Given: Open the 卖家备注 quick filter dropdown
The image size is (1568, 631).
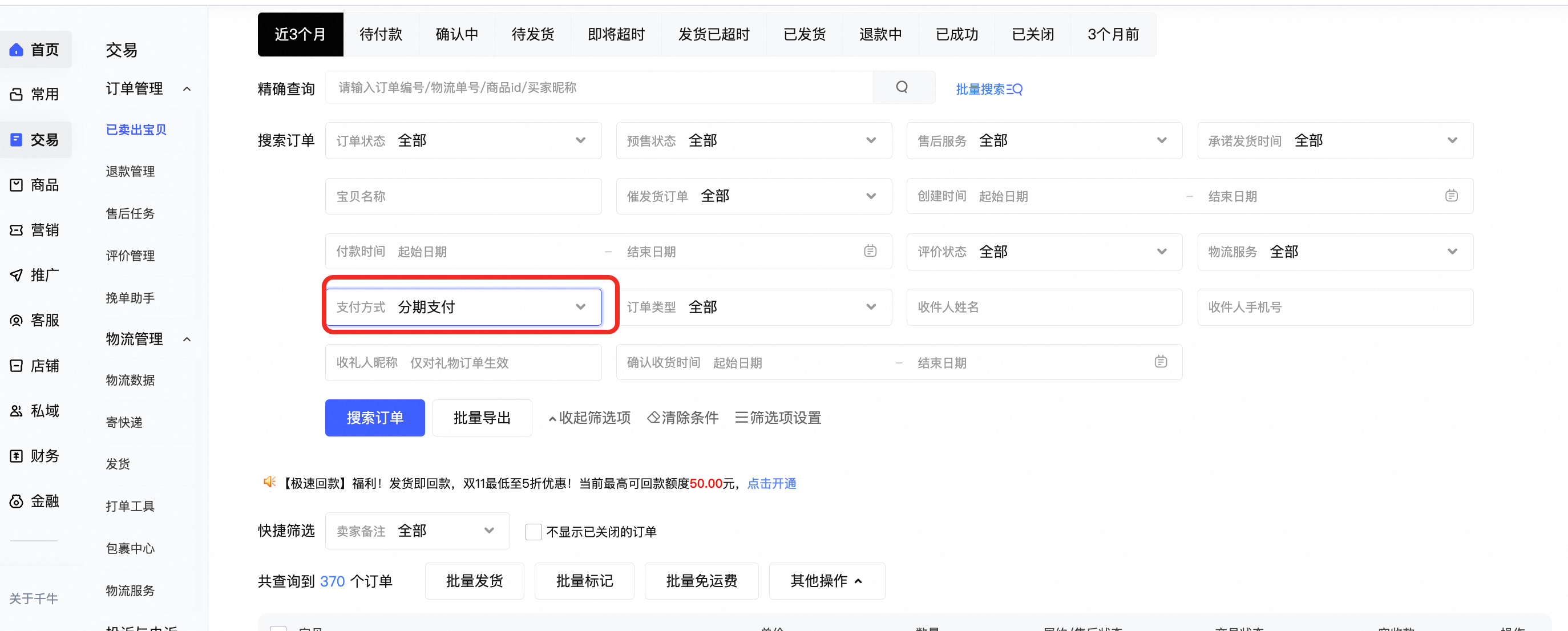Looking at the screenshot, I should [x=417, y=531].
